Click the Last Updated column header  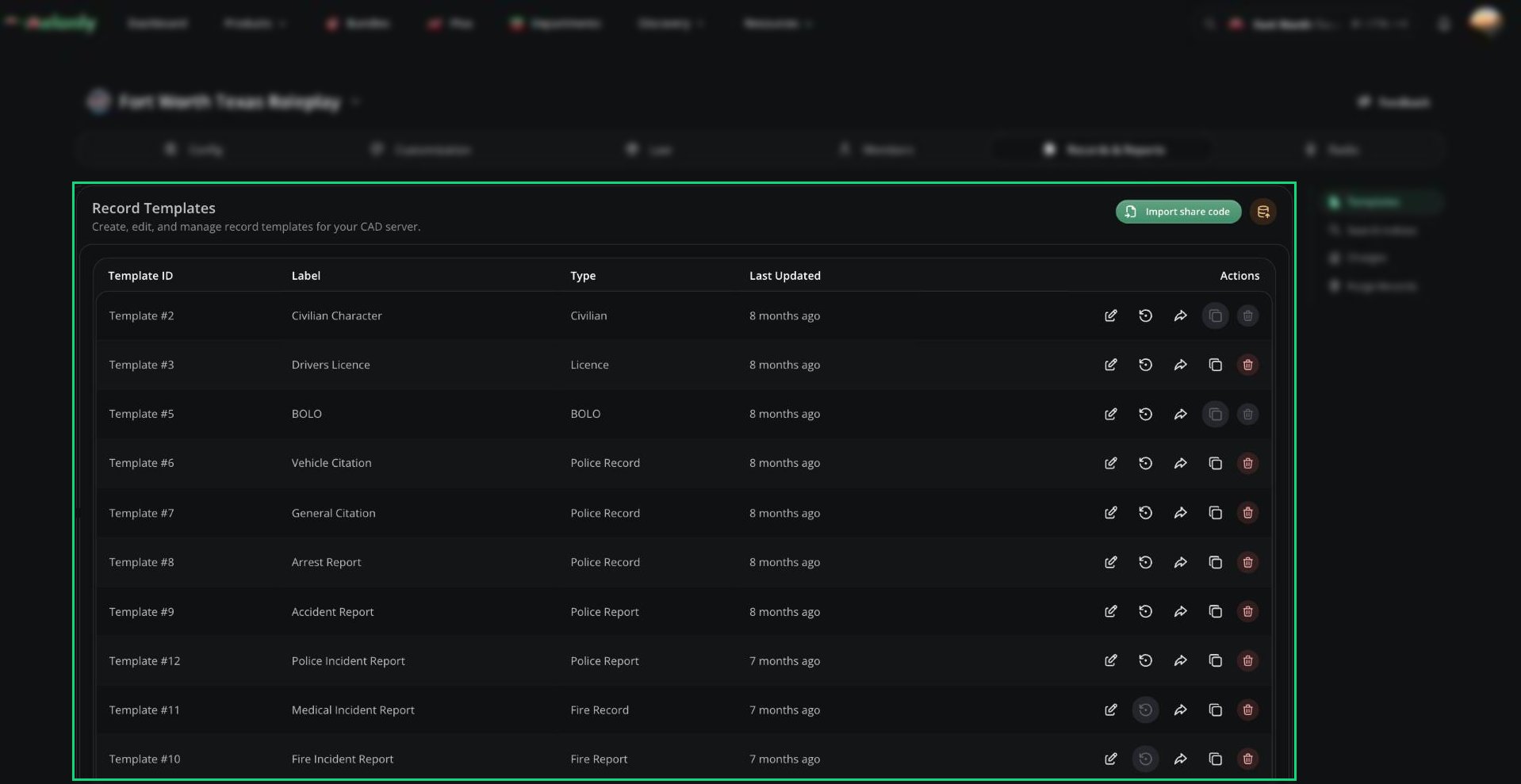point(785,276)
